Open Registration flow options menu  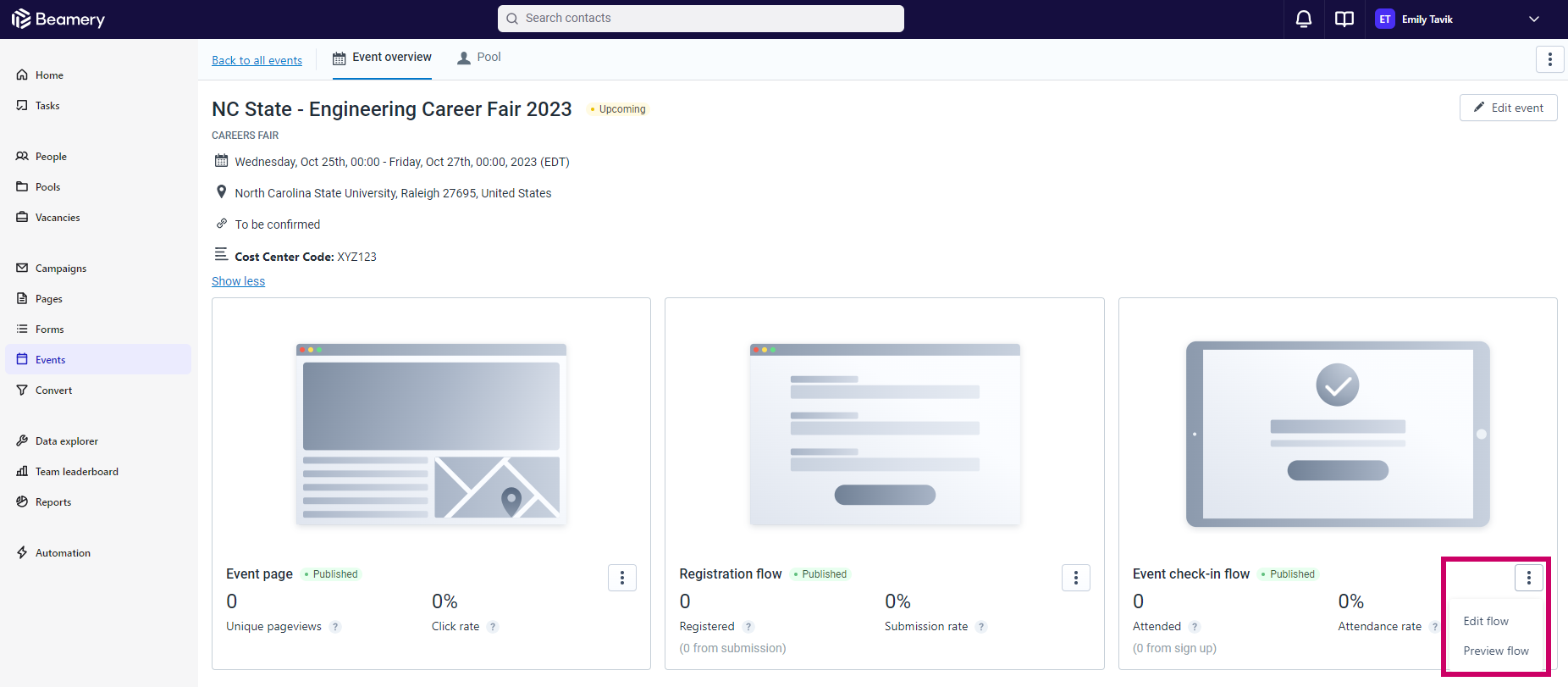pyautogui.click(x=1076, y=578)
